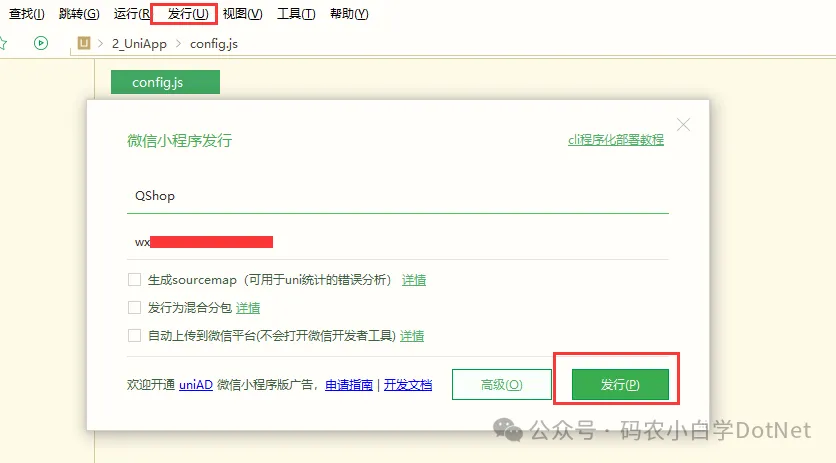Open the 运行(R) menu
The width and height of the screenshot is (836, 463).
click(132, 14)
